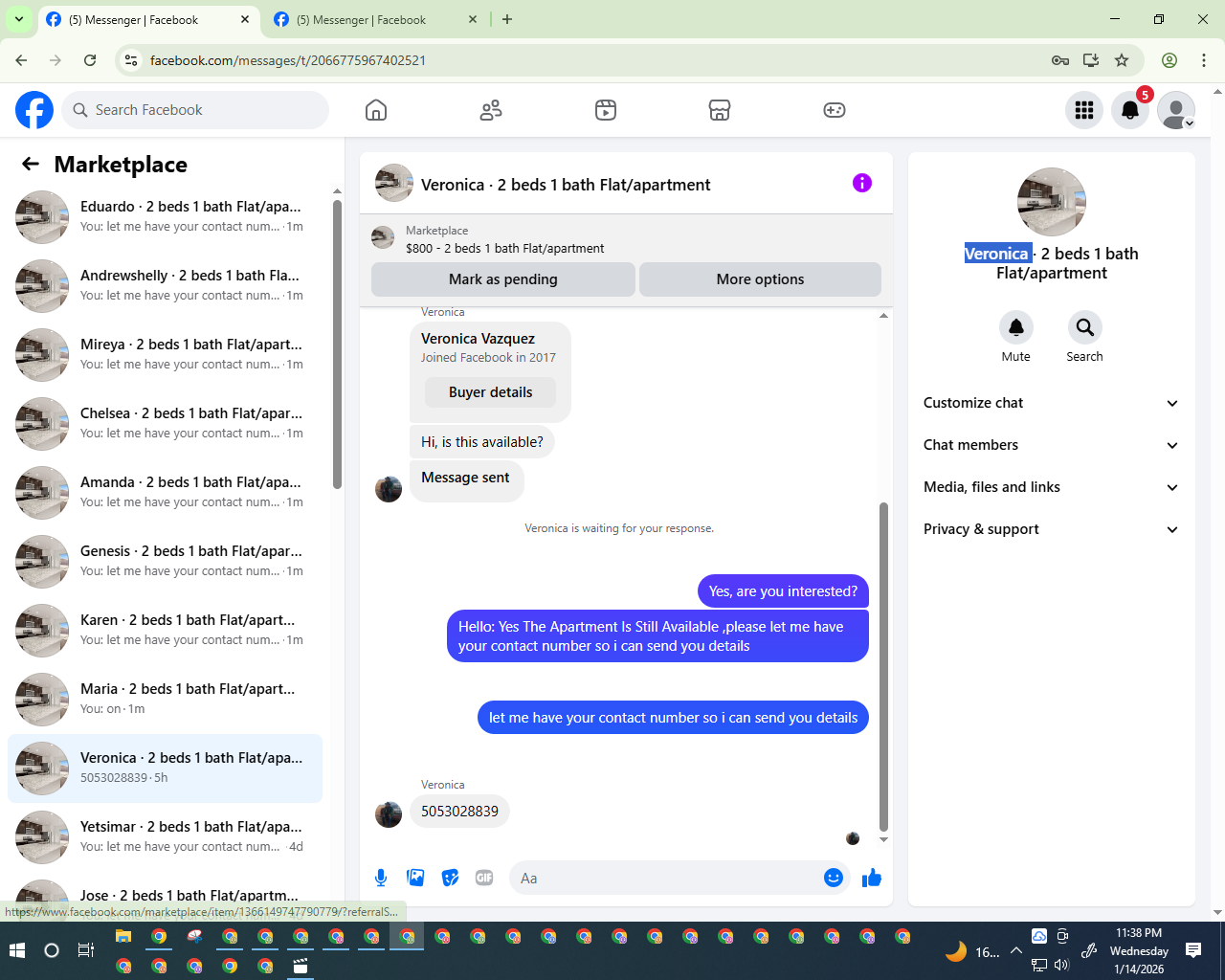Open the tab search dropdown arrow
This screenshot has height=980, width=1225.
(18, 19)
